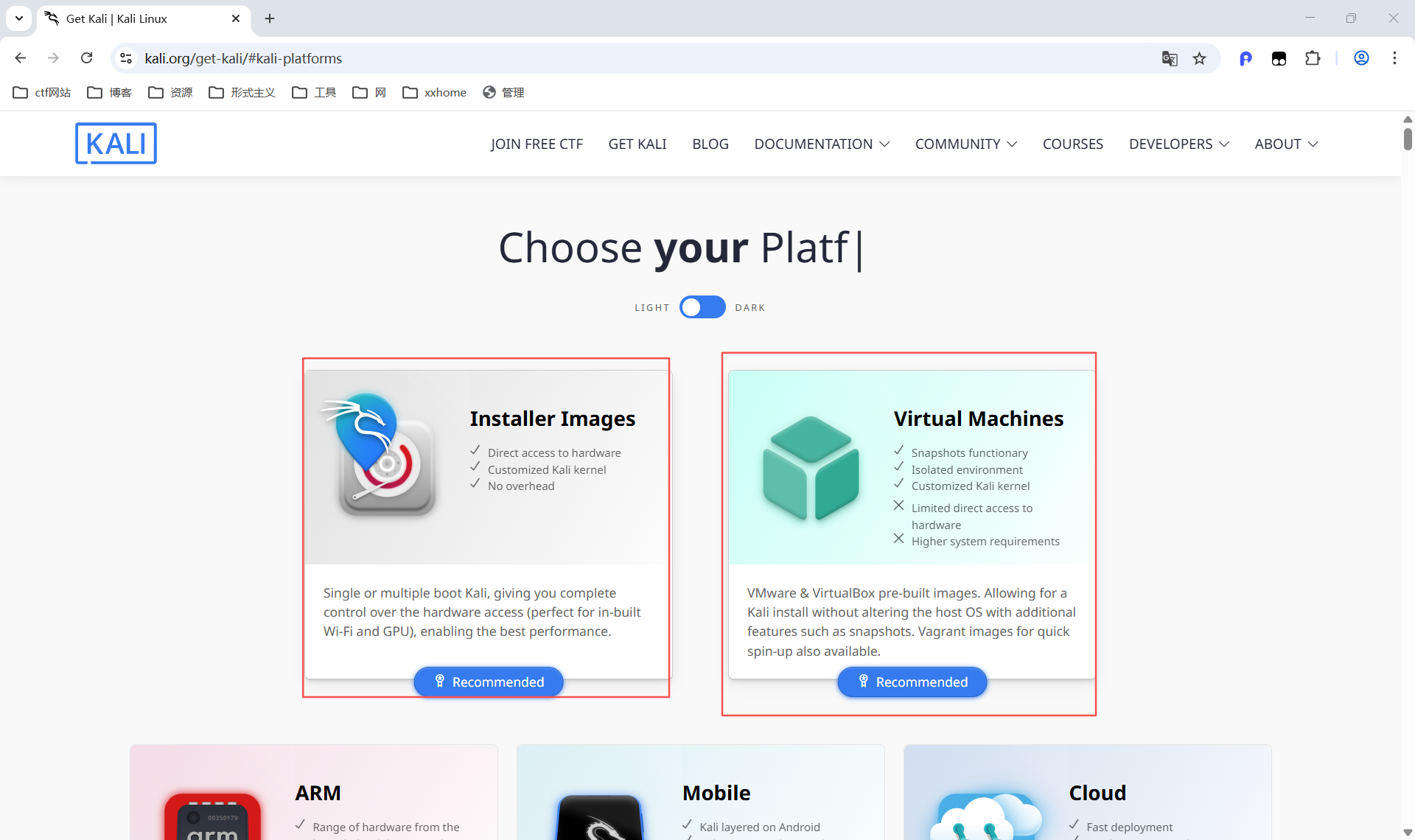Click 'Snapshots functionary' feature text
This screenshot has height=840, width=1415.
[x=970, y=453]
